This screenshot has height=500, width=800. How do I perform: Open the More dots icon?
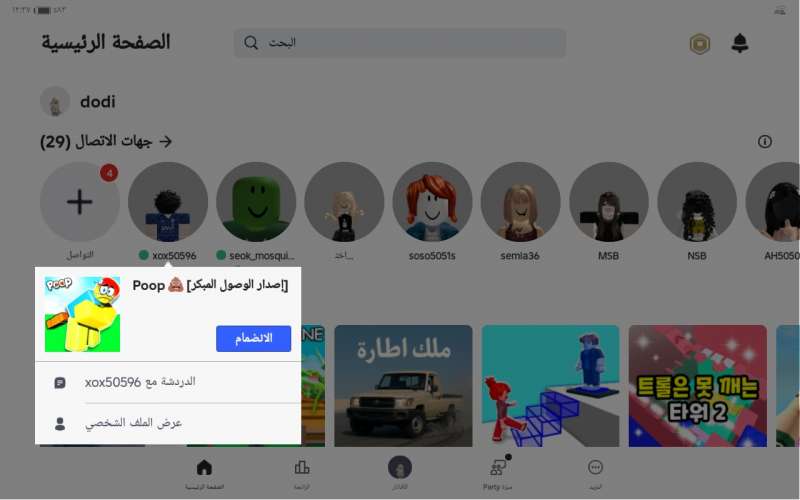595,473
